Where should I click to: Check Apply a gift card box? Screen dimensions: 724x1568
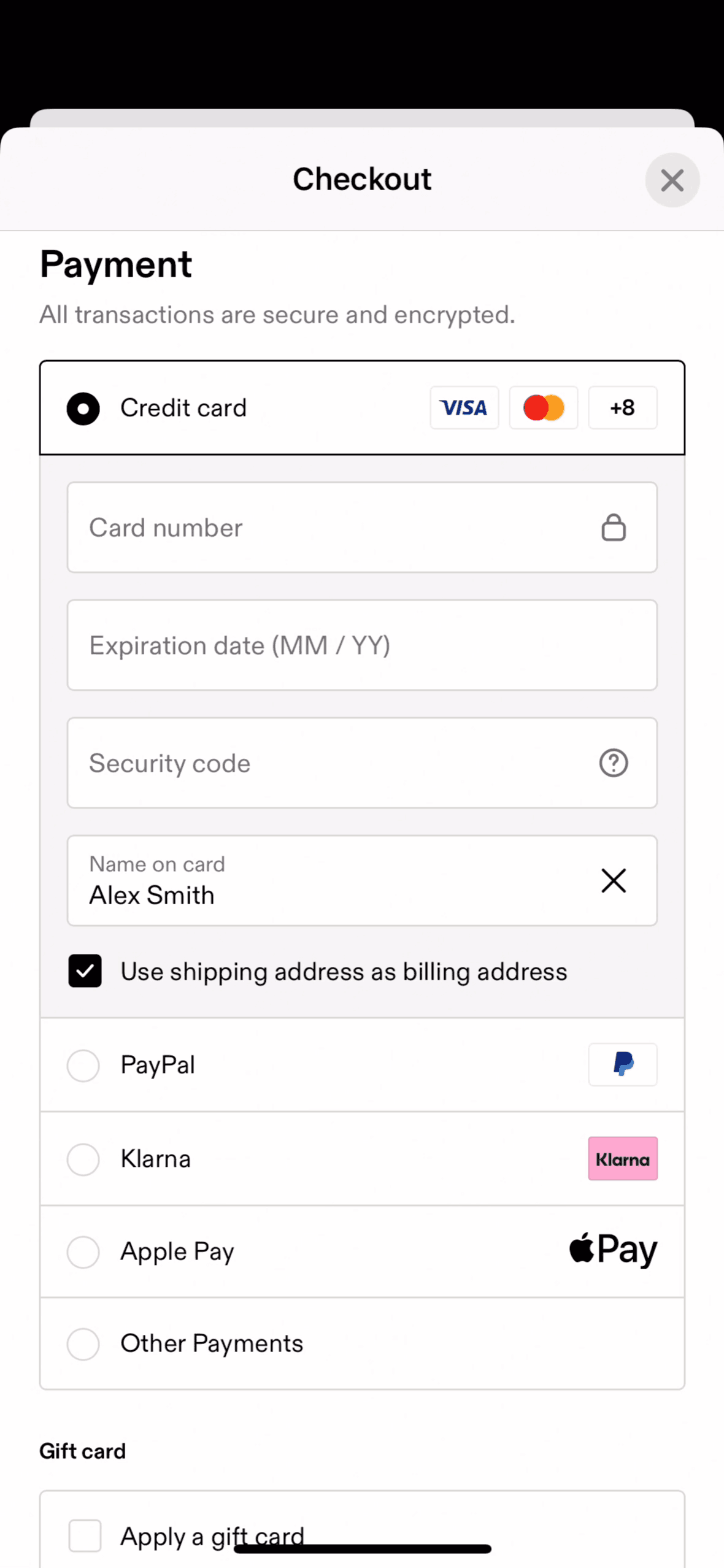(85, 1535)
